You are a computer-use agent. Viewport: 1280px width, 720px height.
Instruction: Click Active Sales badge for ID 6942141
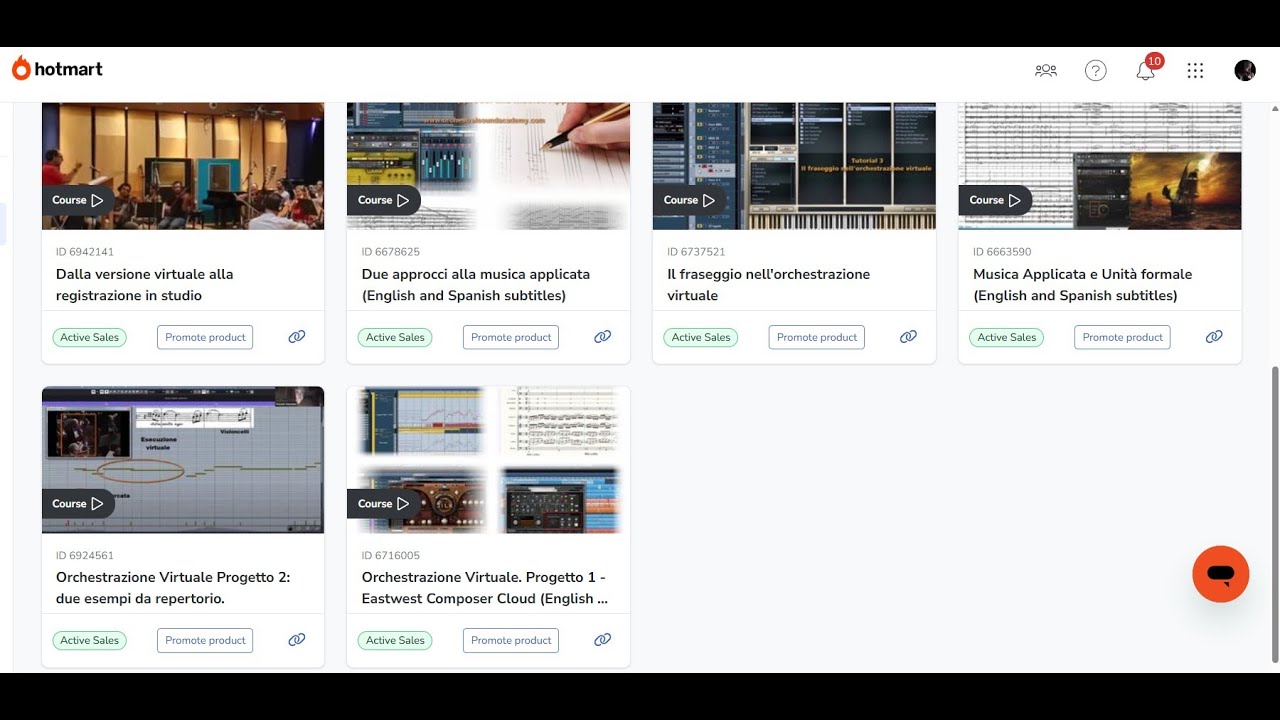90,337
